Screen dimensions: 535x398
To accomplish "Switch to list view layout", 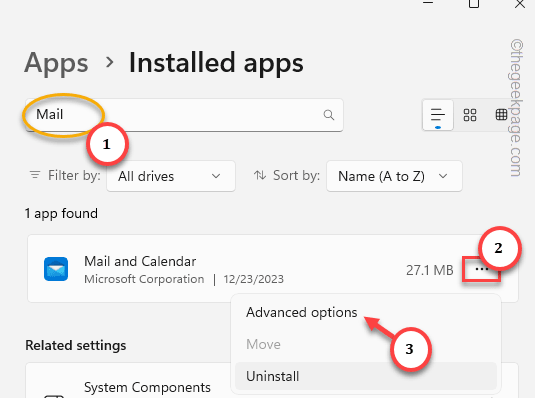I will tap(438, 115).
